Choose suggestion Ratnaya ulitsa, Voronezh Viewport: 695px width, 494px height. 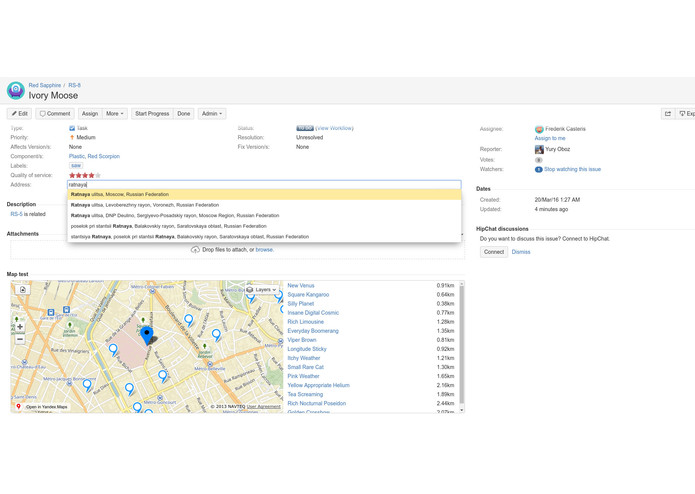(264, 205)
